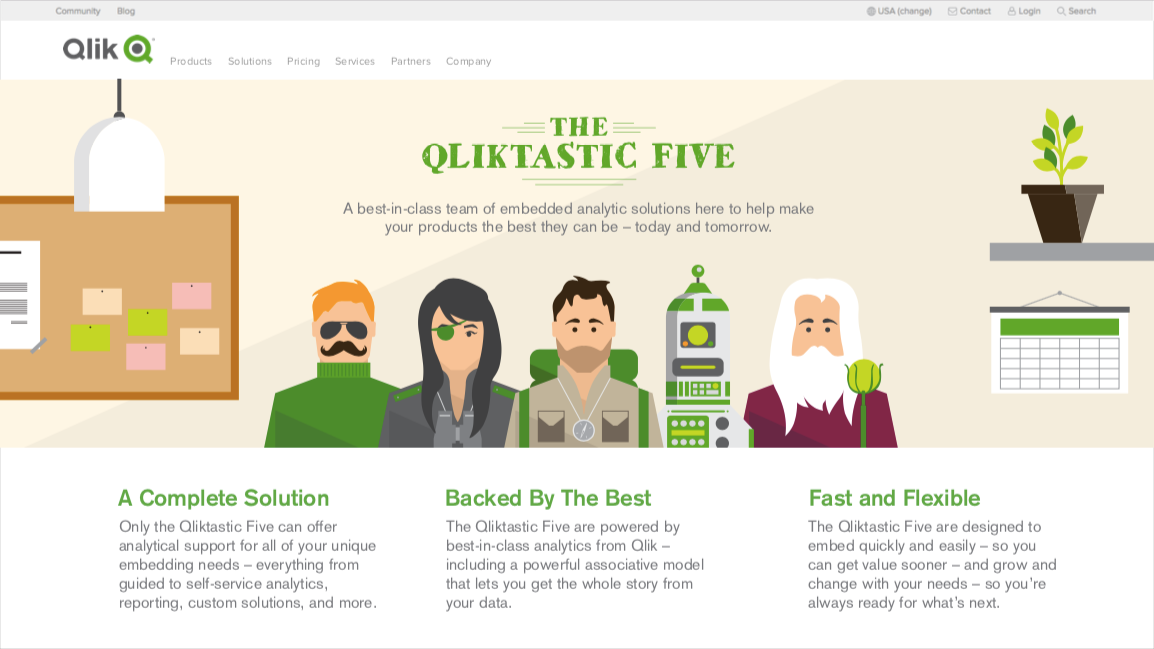Click USA (change) region link

[905, 11]
